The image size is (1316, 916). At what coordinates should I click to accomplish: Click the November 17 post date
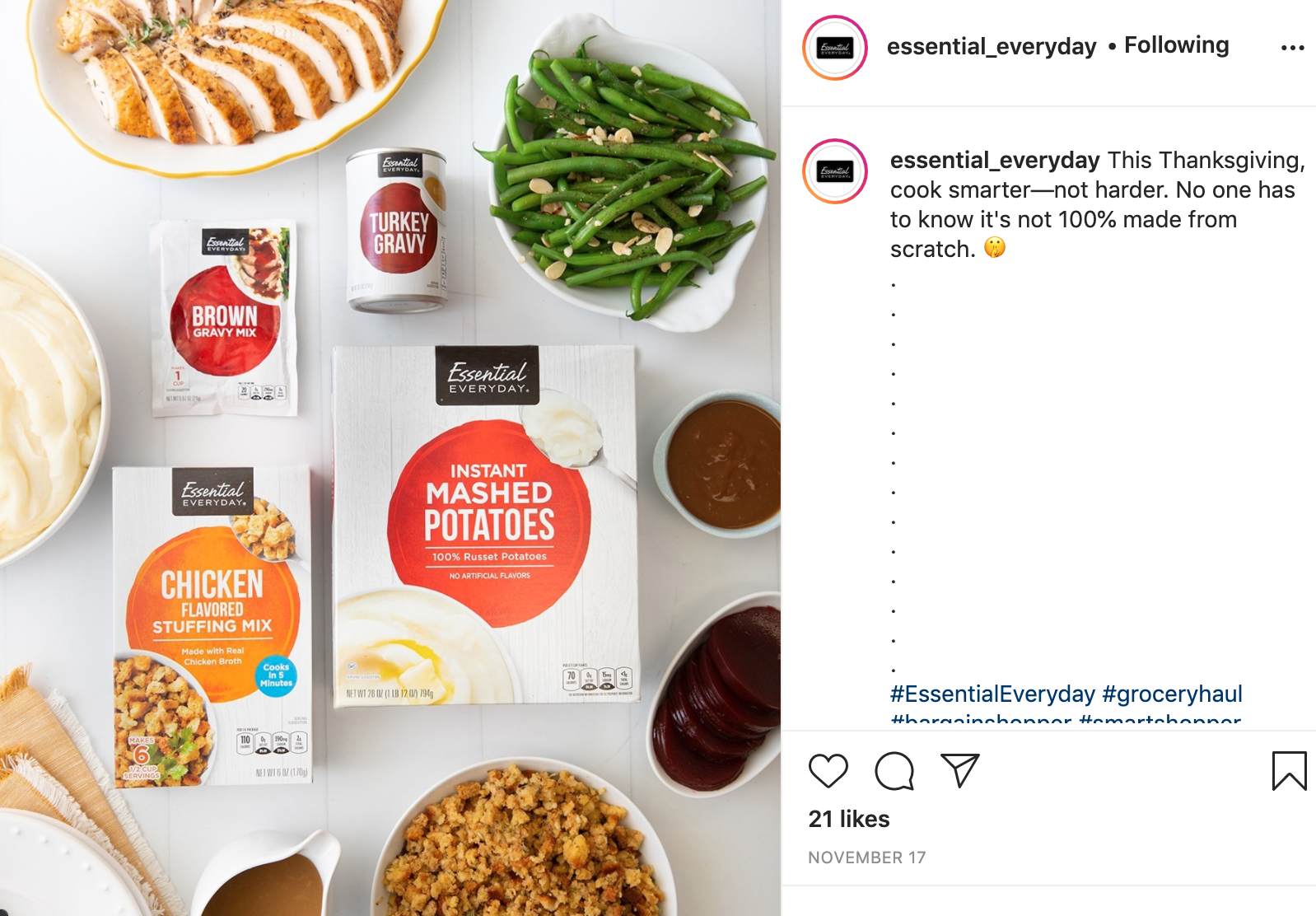(866, 858)
